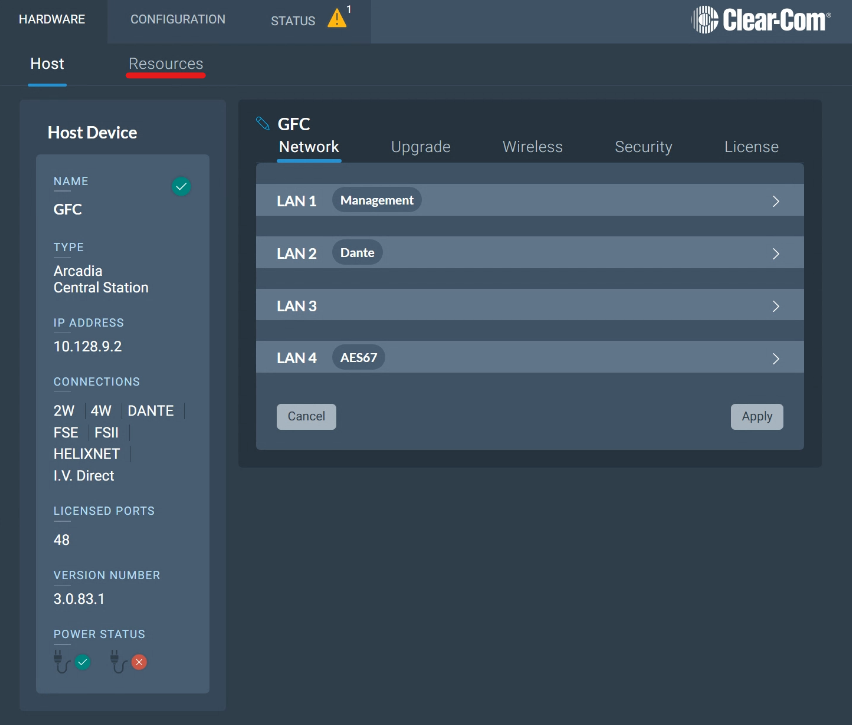
Task: Expand the LAN 4 AES67 chevron
Action: (x=775, y=358)
